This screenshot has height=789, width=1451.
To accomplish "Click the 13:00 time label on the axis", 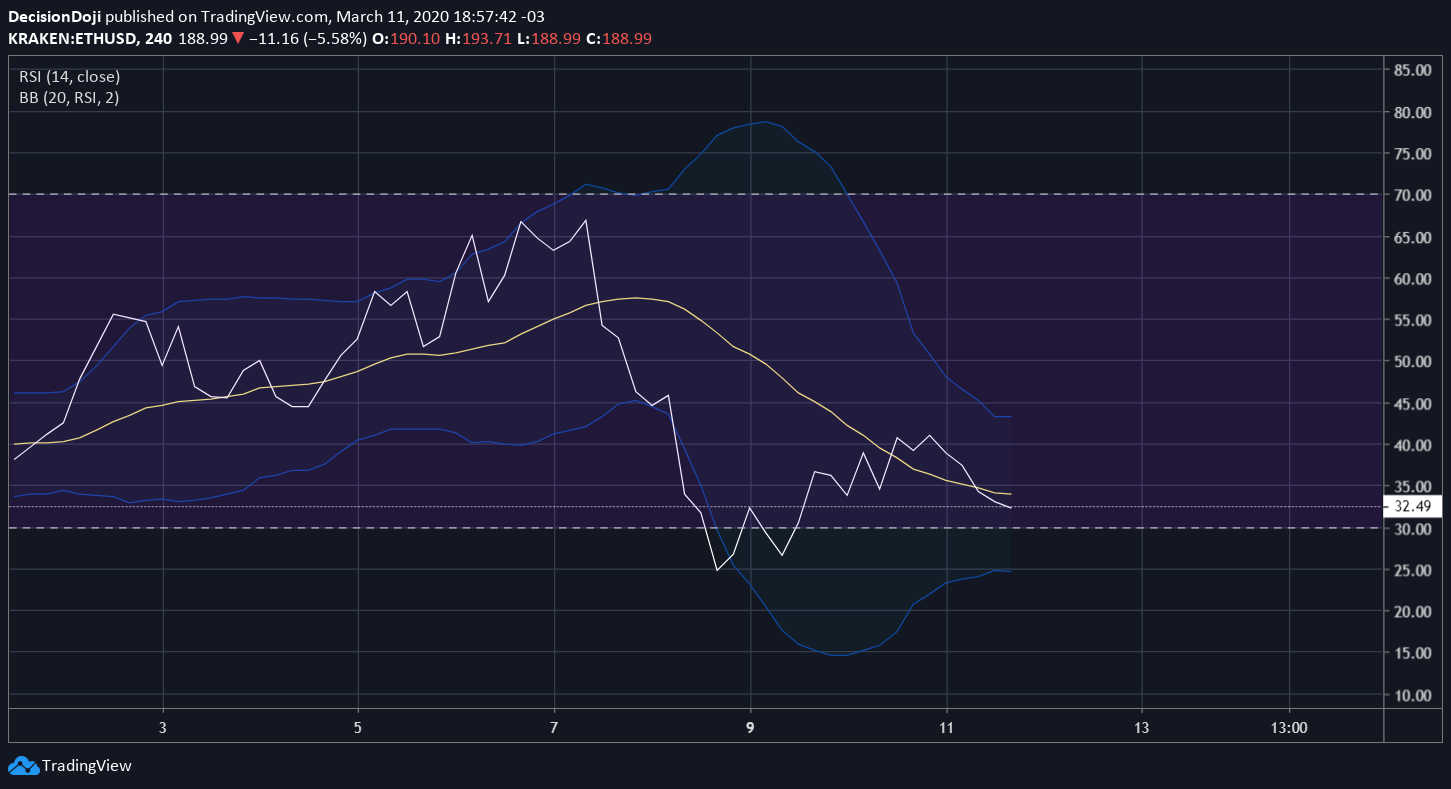I will [x=1288, y=726].
